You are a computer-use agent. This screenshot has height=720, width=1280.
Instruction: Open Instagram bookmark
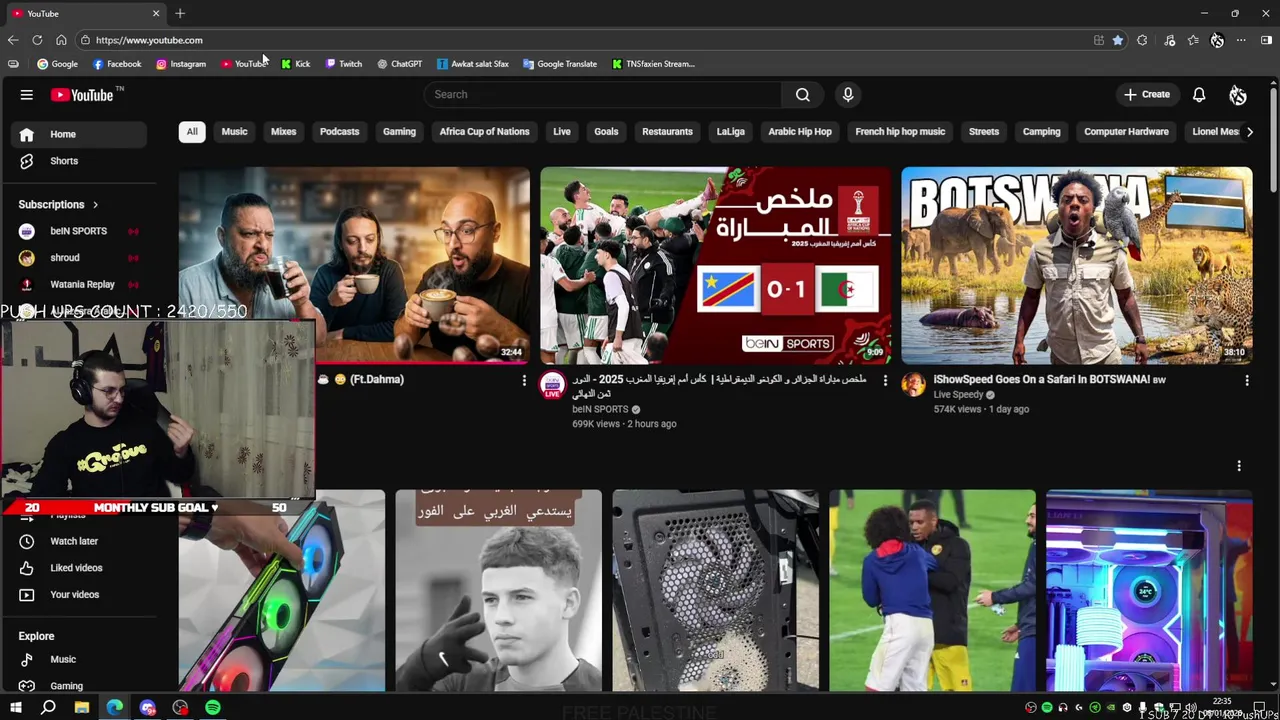(181, 64)
